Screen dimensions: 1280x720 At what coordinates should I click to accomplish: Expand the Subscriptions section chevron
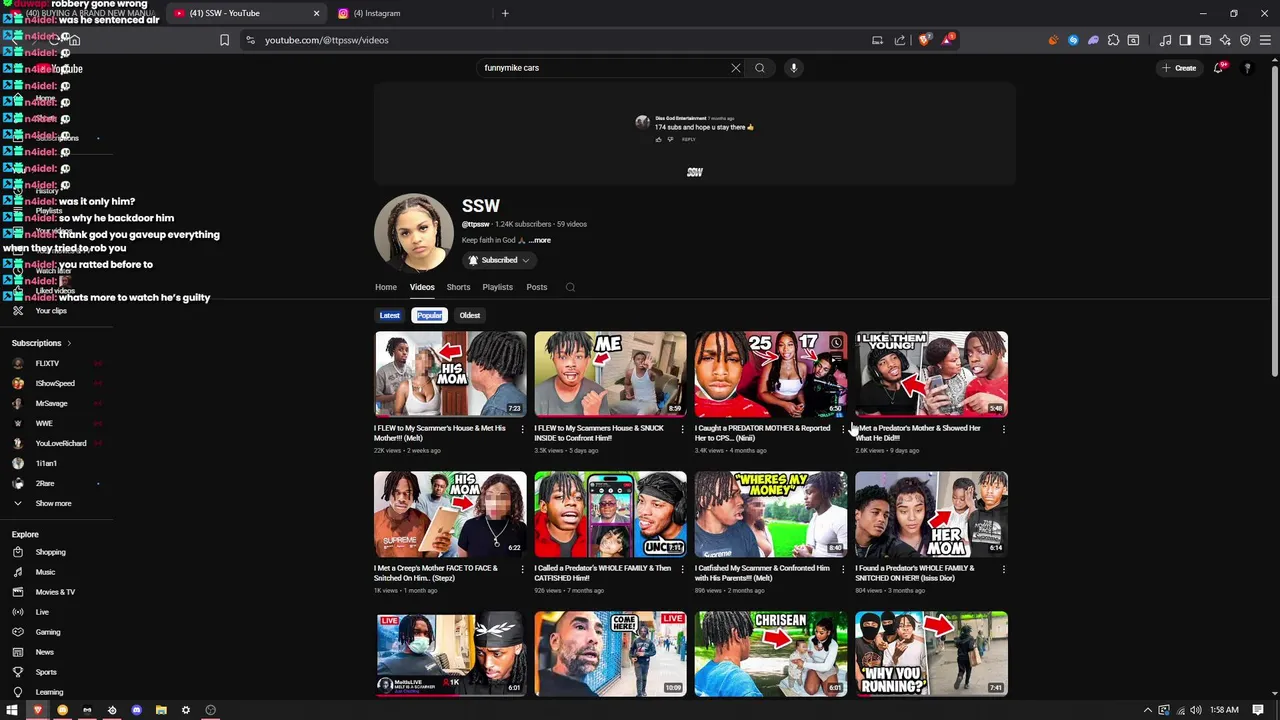(69, 343)
